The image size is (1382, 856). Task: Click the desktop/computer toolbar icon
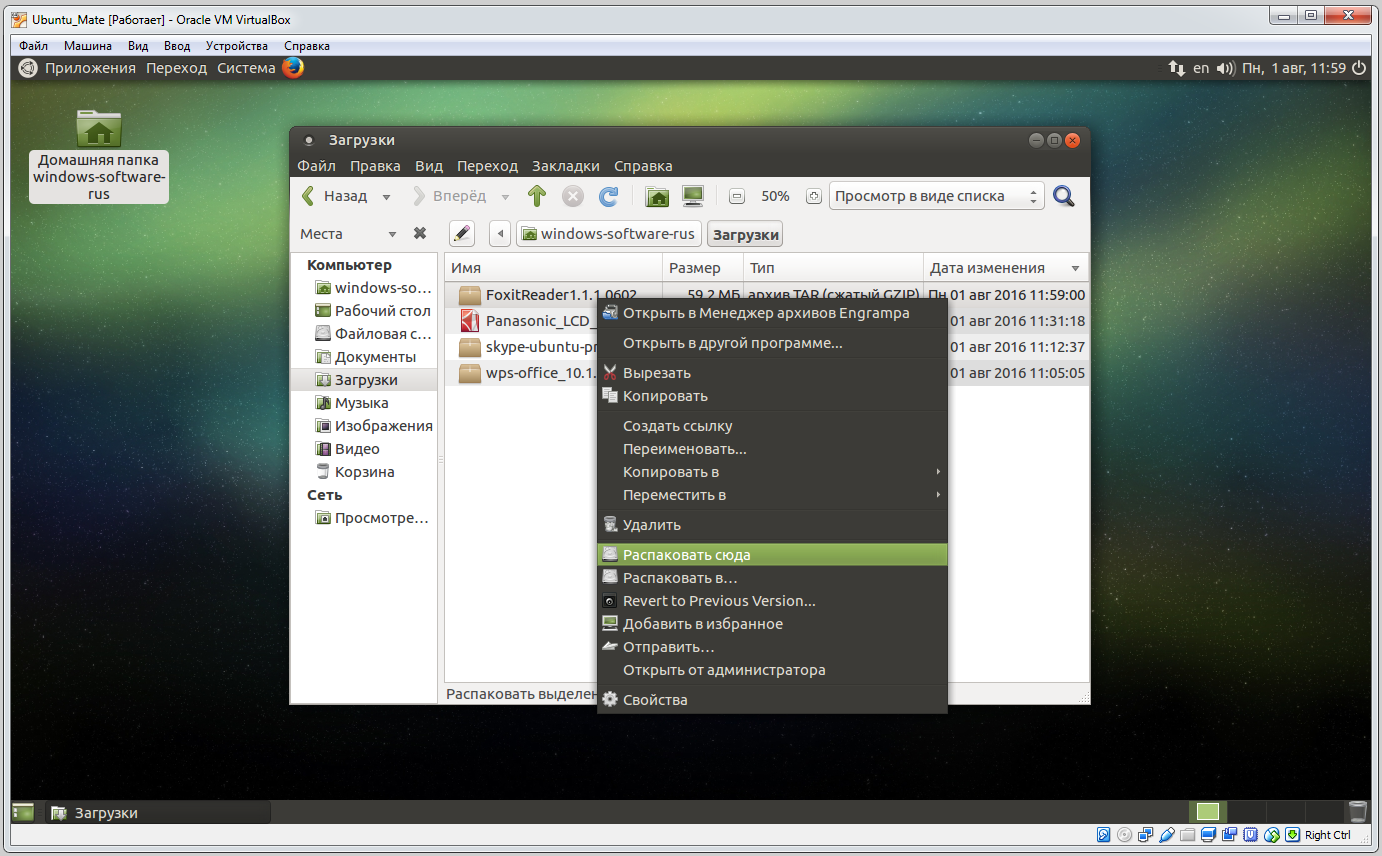[692, 196]
